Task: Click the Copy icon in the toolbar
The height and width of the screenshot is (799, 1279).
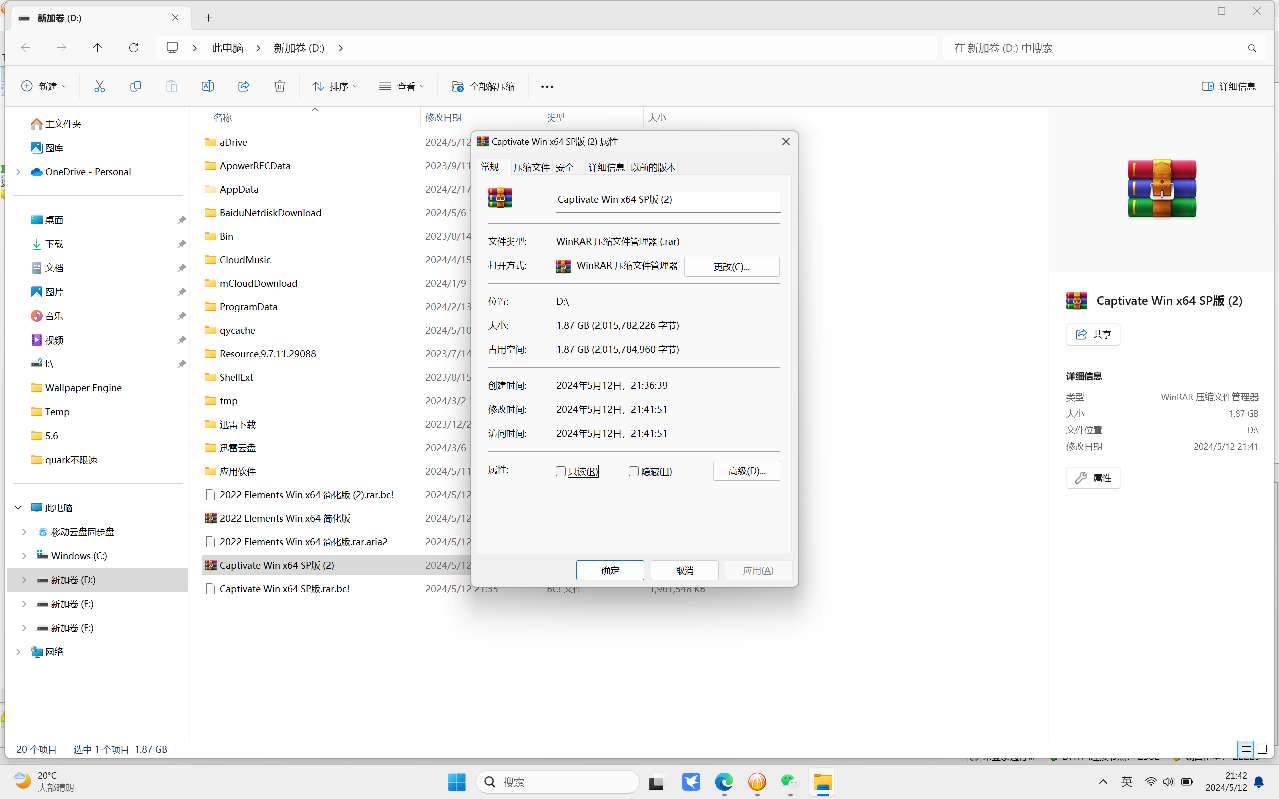Action: coord(136,87)
